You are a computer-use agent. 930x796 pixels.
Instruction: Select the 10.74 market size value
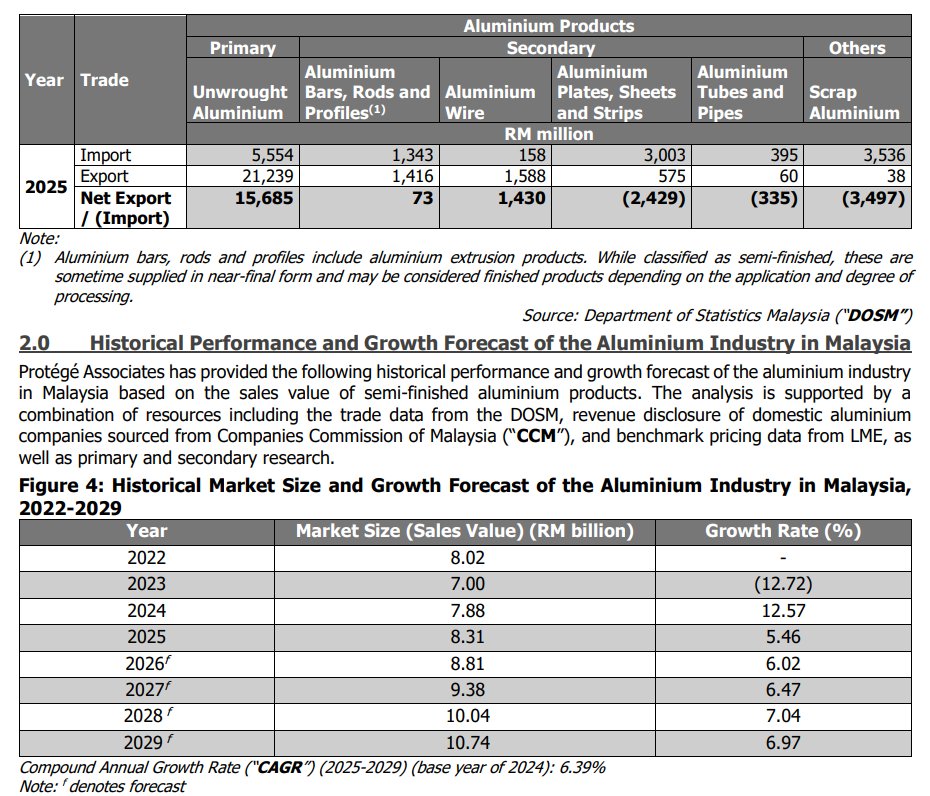(x=465, y=745)
